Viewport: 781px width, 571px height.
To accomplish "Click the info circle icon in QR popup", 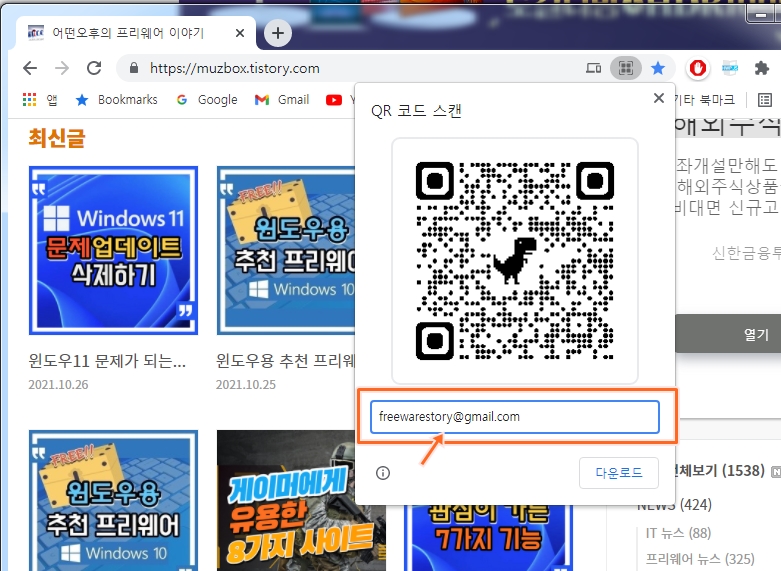I will point(383,473).
